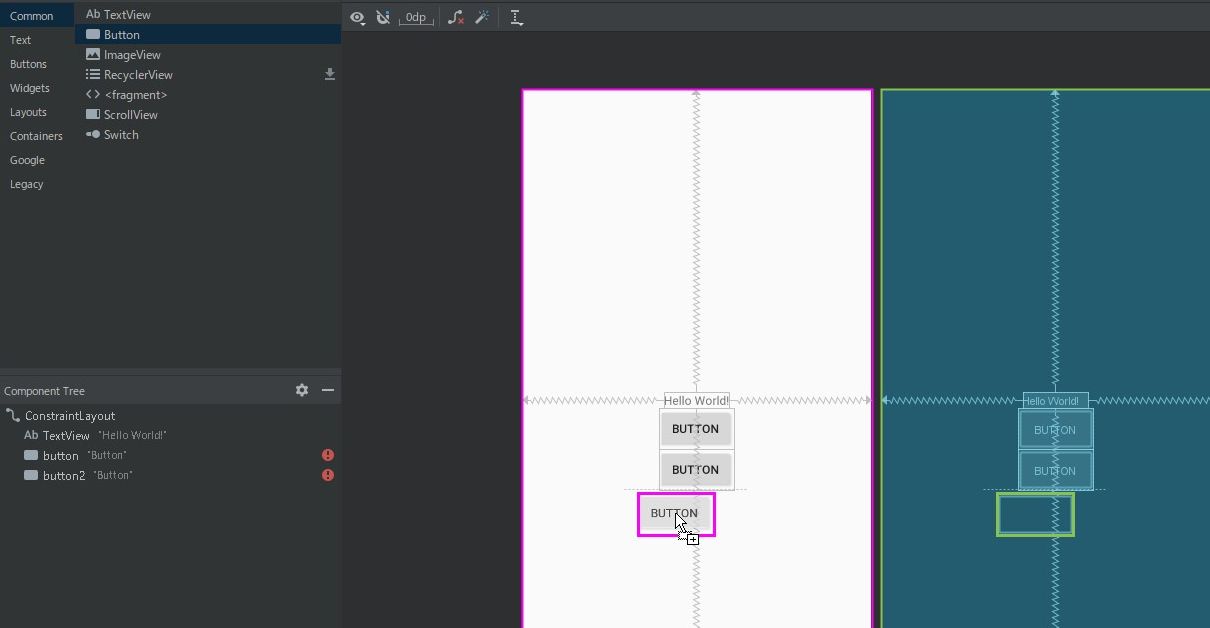Open the Layouts palette category
This screenshot has height=628, width=1210.
pos(27,112)
